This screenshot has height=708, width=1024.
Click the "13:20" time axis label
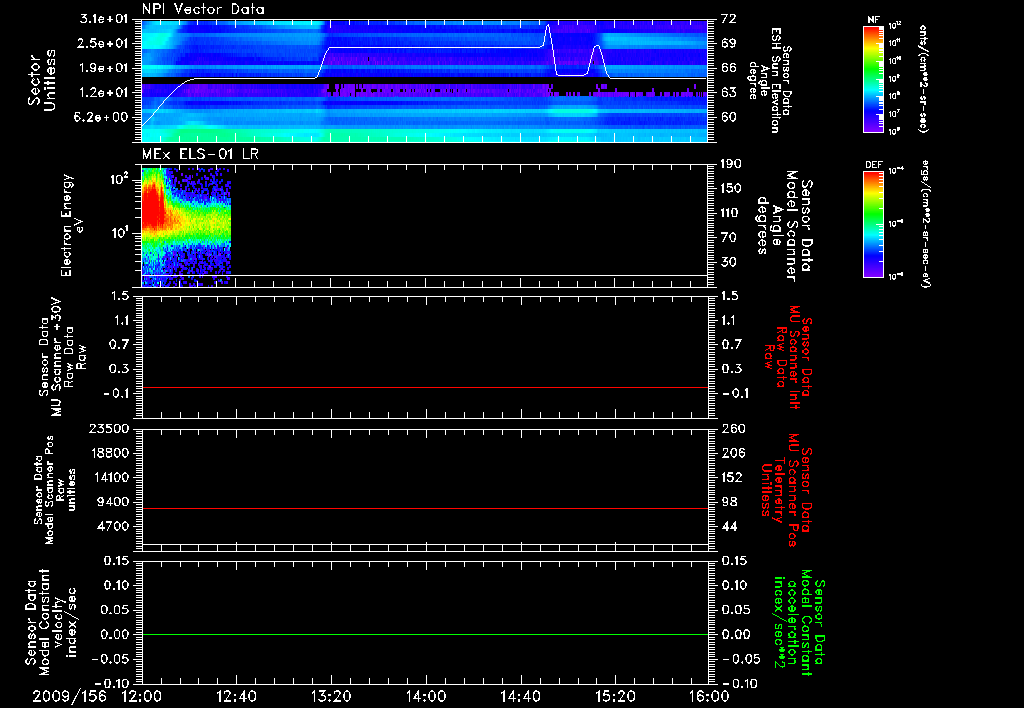[x=331, y=696]
